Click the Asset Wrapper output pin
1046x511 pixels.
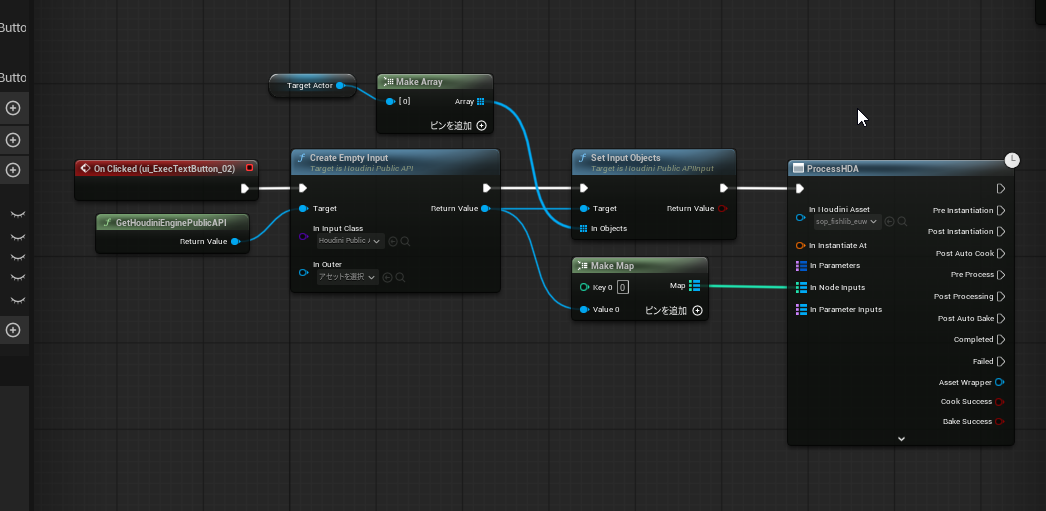point(1000,382)
